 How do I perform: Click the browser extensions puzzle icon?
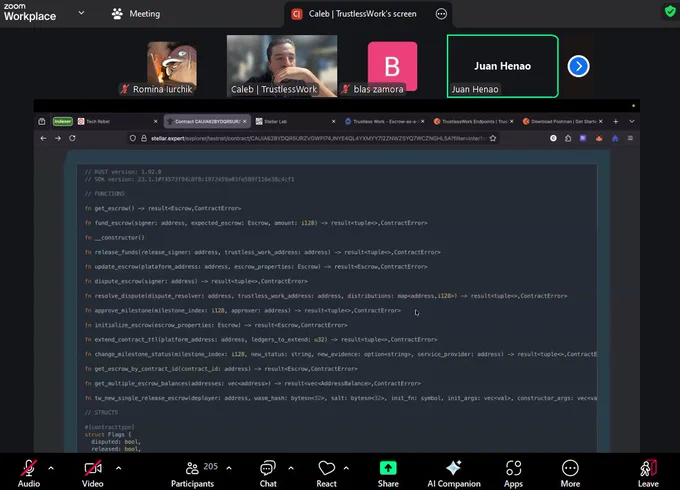click(568, 138)
